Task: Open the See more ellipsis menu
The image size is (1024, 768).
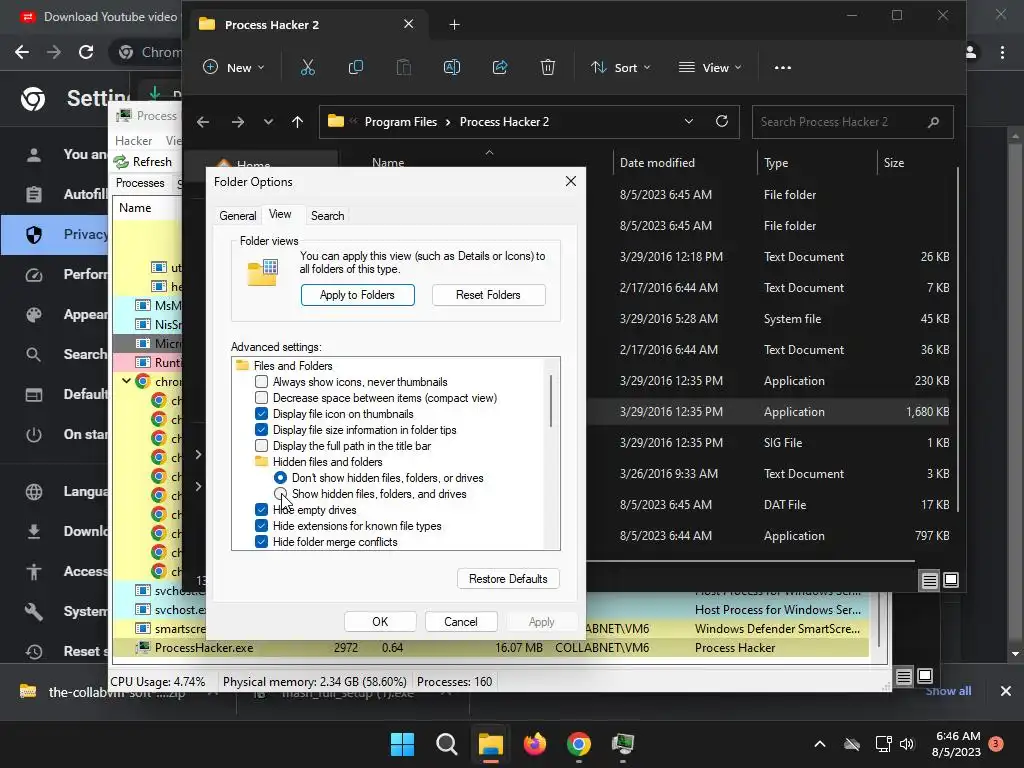Action: point(782,67)
